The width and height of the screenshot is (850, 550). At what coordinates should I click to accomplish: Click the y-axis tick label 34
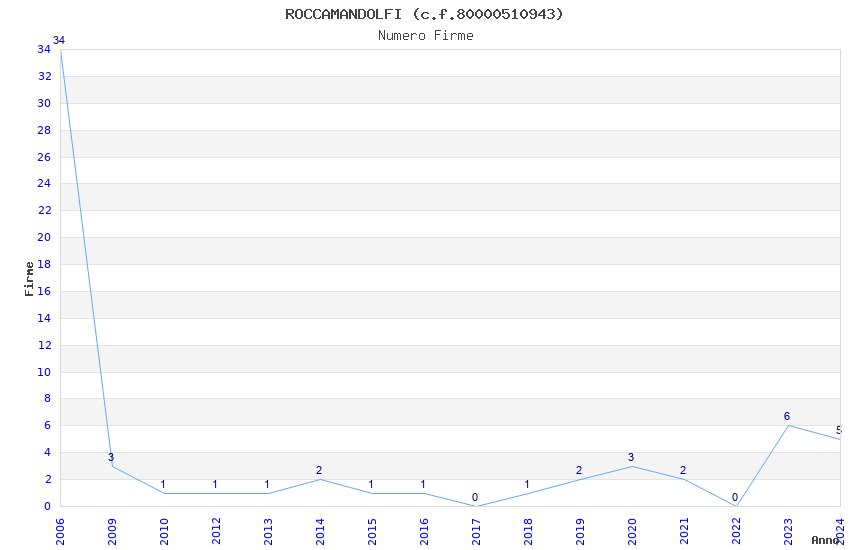coord(44,49)
